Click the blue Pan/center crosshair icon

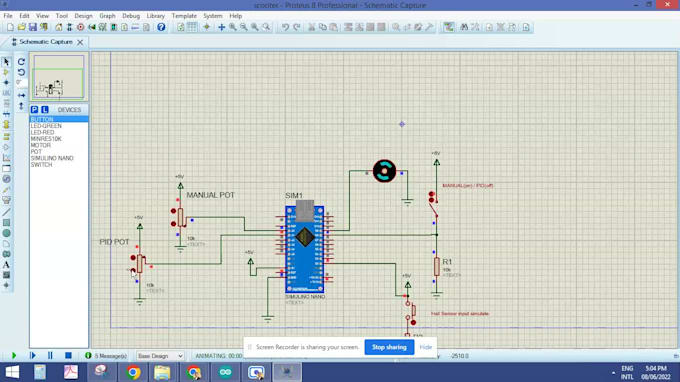(x=221, y=27)
